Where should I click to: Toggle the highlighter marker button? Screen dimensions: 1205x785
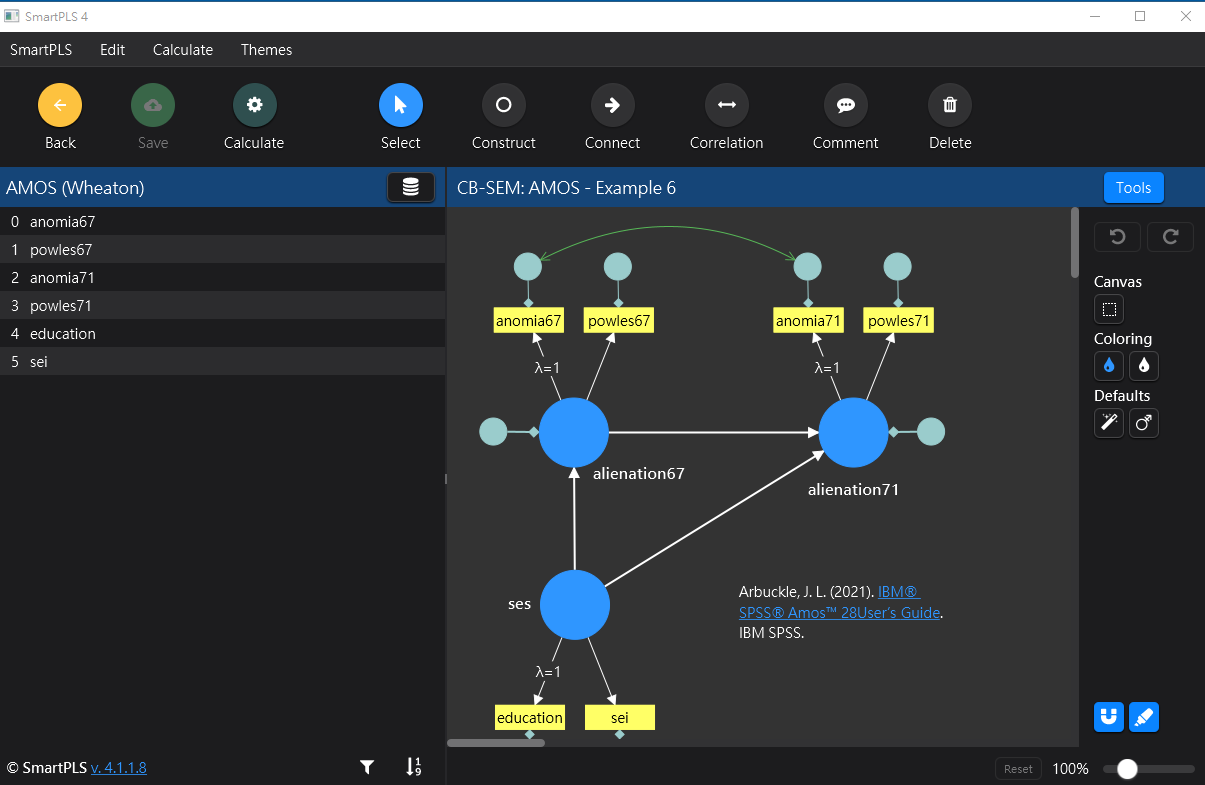coord(1144,717)
